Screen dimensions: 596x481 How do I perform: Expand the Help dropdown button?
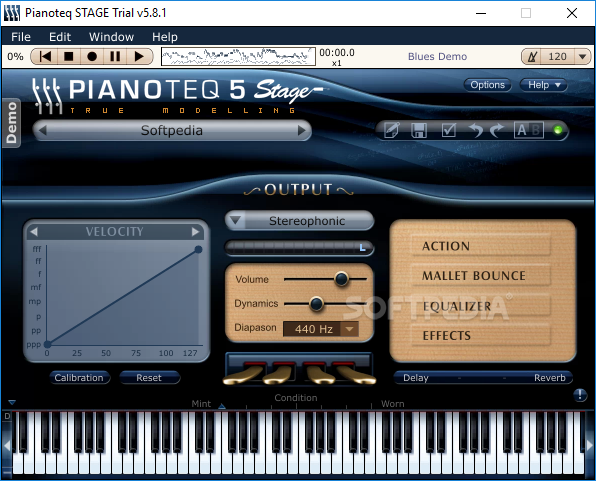(544, 85)
